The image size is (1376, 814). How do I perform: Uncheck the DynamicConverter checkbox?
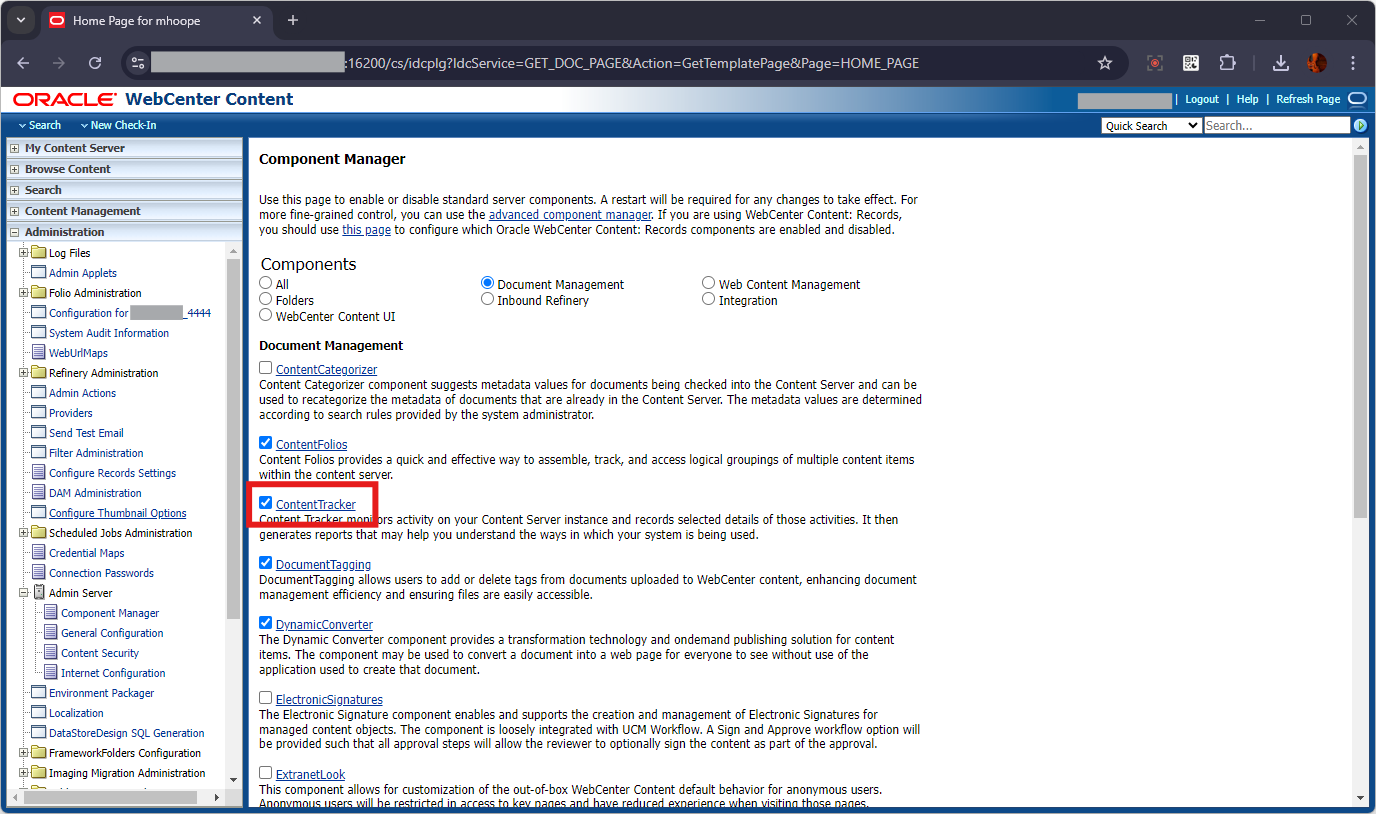(x=266, y=623)
